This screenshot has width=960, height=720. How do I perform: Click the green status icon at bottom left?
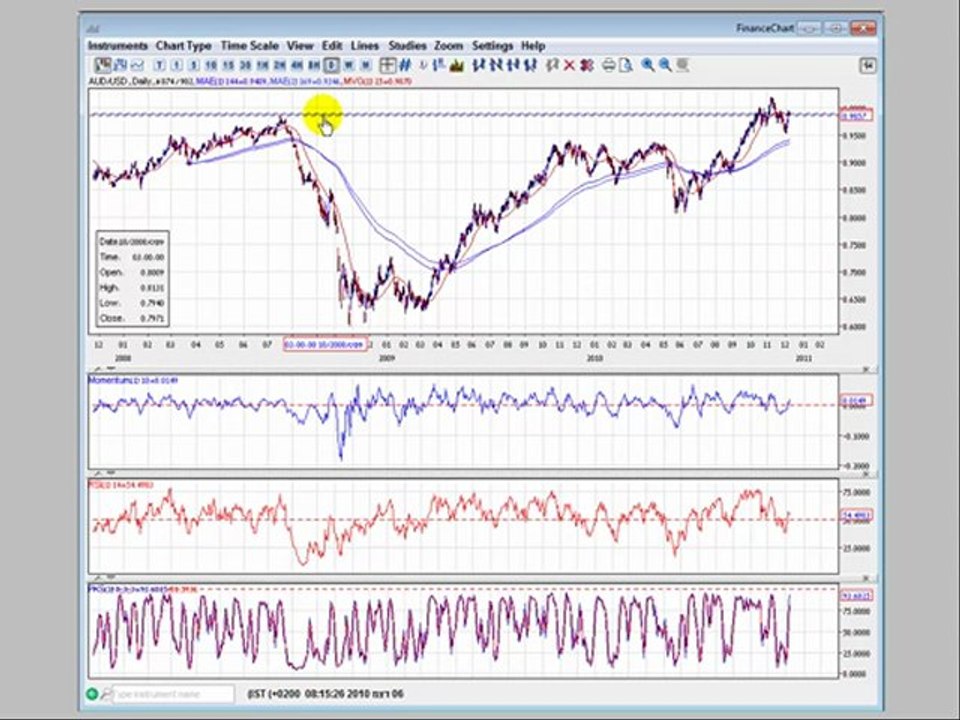coord(91,694)
